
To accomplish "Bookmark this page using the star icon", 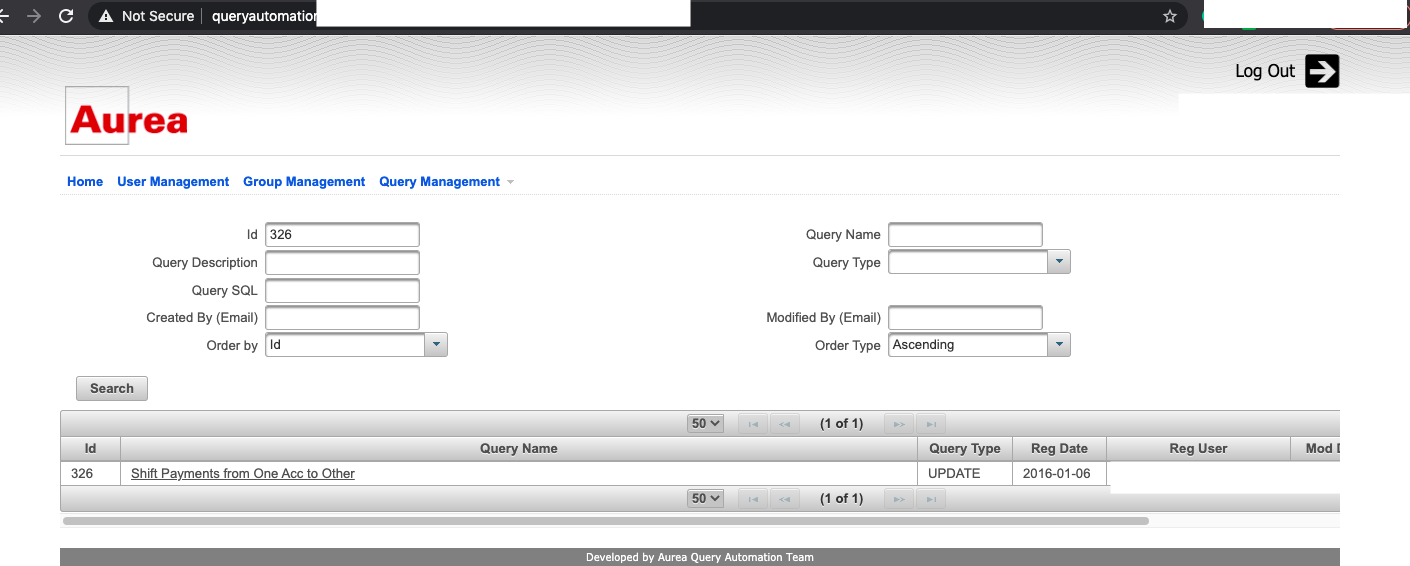I will coord(1169,16).
